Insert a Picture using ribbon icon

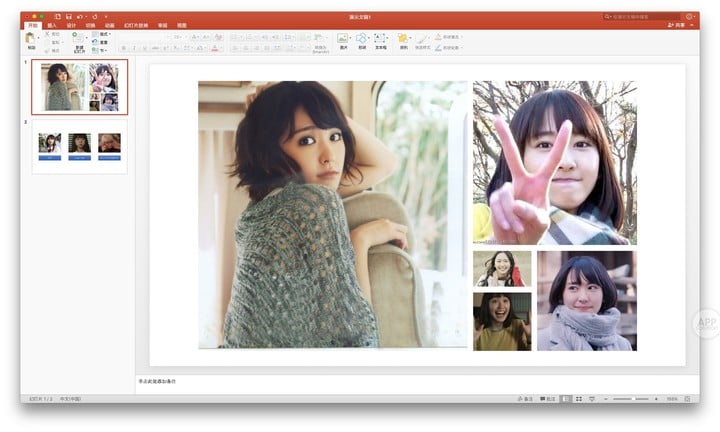pos(343,38)
